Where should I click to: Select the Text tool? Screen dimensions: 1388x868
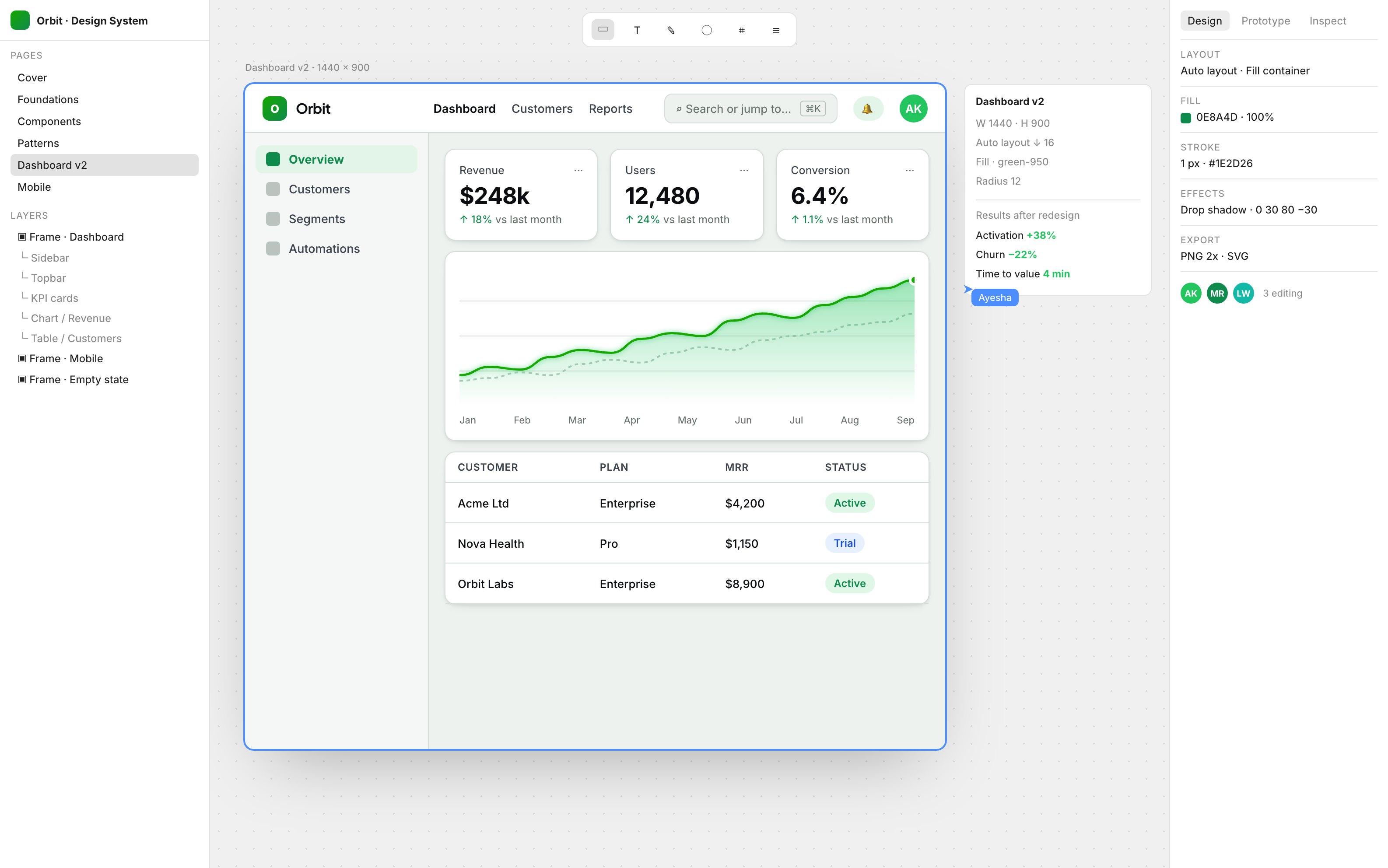tap(637, 30)
